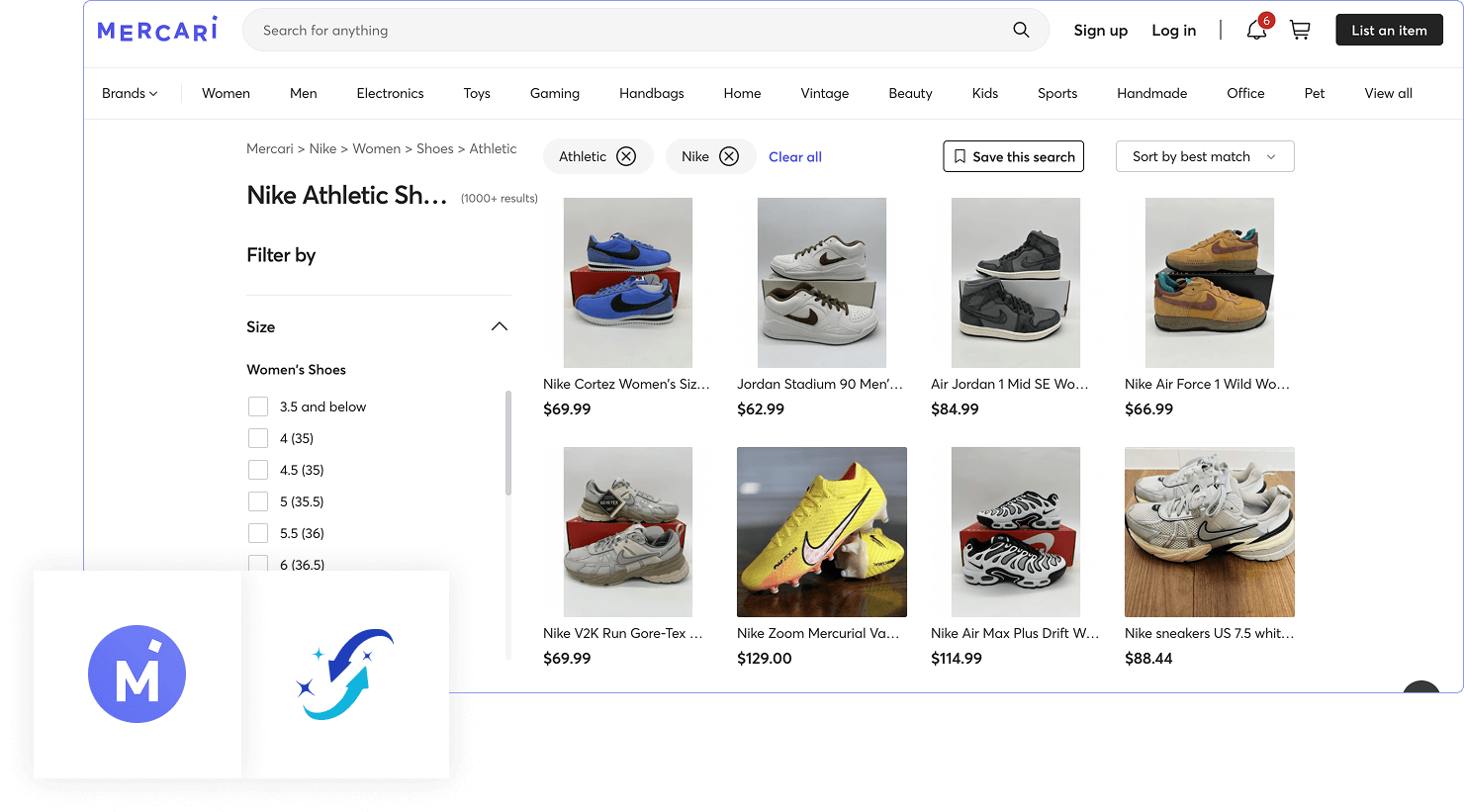Click the $84.99 price
The image size is (1464, 812).
(x=955, y=409)
